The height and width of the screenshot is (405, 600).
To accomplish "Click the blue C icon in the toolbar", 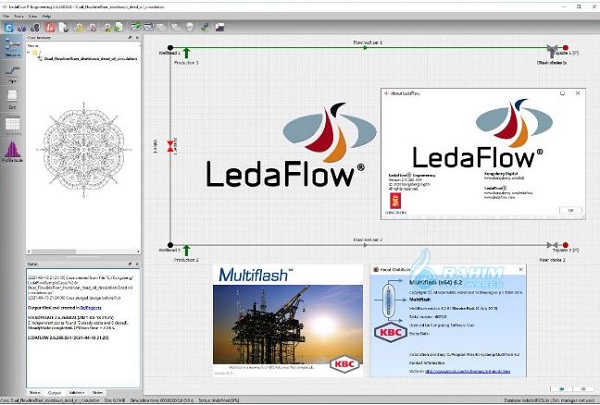I will [x=9, y=28].
